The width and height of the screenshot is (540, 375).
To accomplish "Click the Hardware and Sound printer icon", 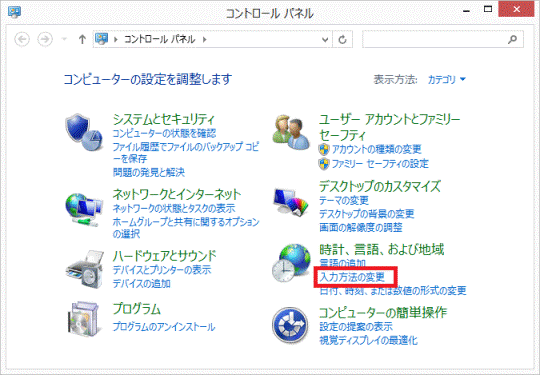I will (85, 270).
